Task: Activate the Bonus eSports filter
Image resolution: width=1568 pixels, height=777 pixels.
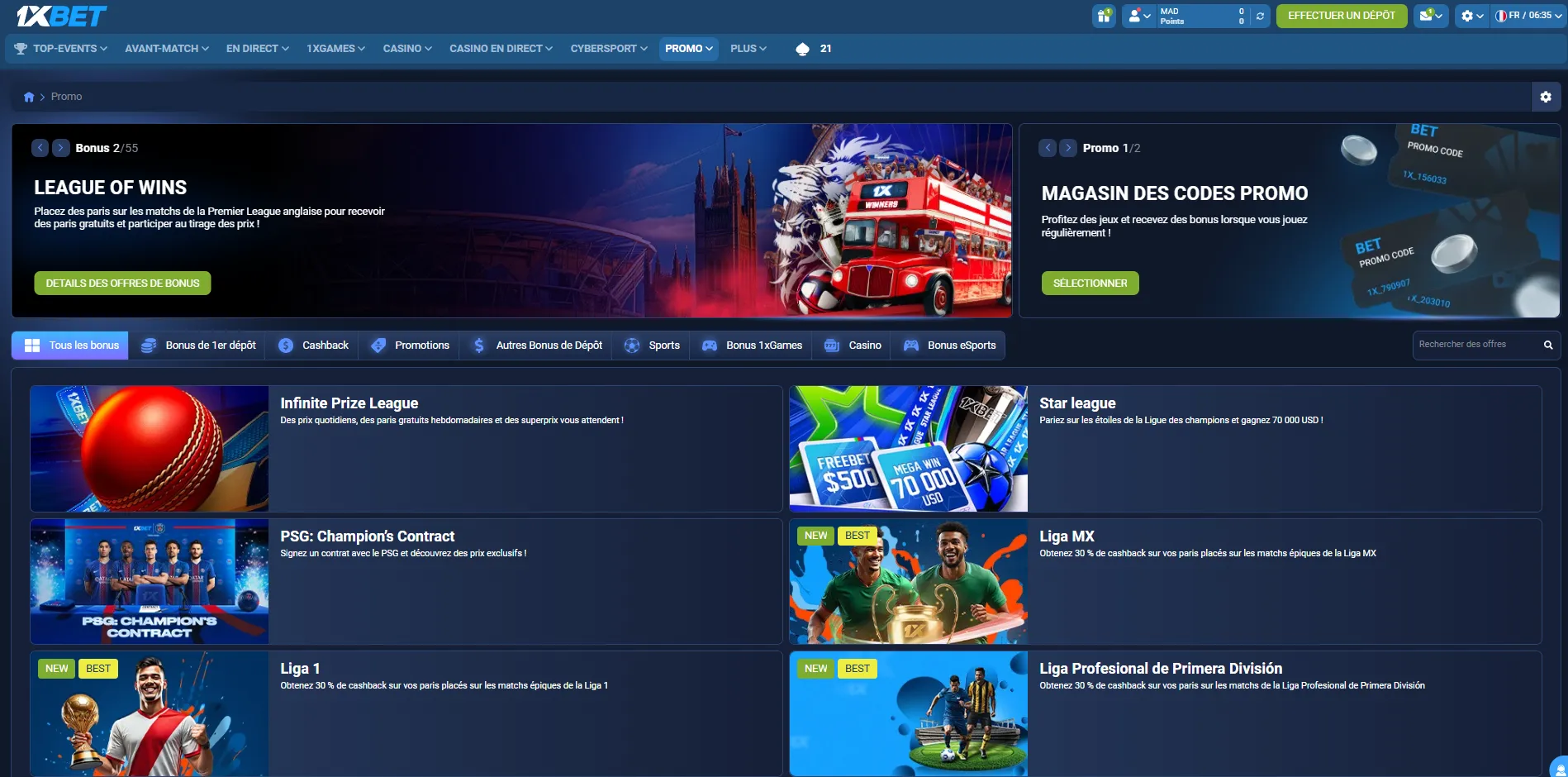Action: [948, 345]
